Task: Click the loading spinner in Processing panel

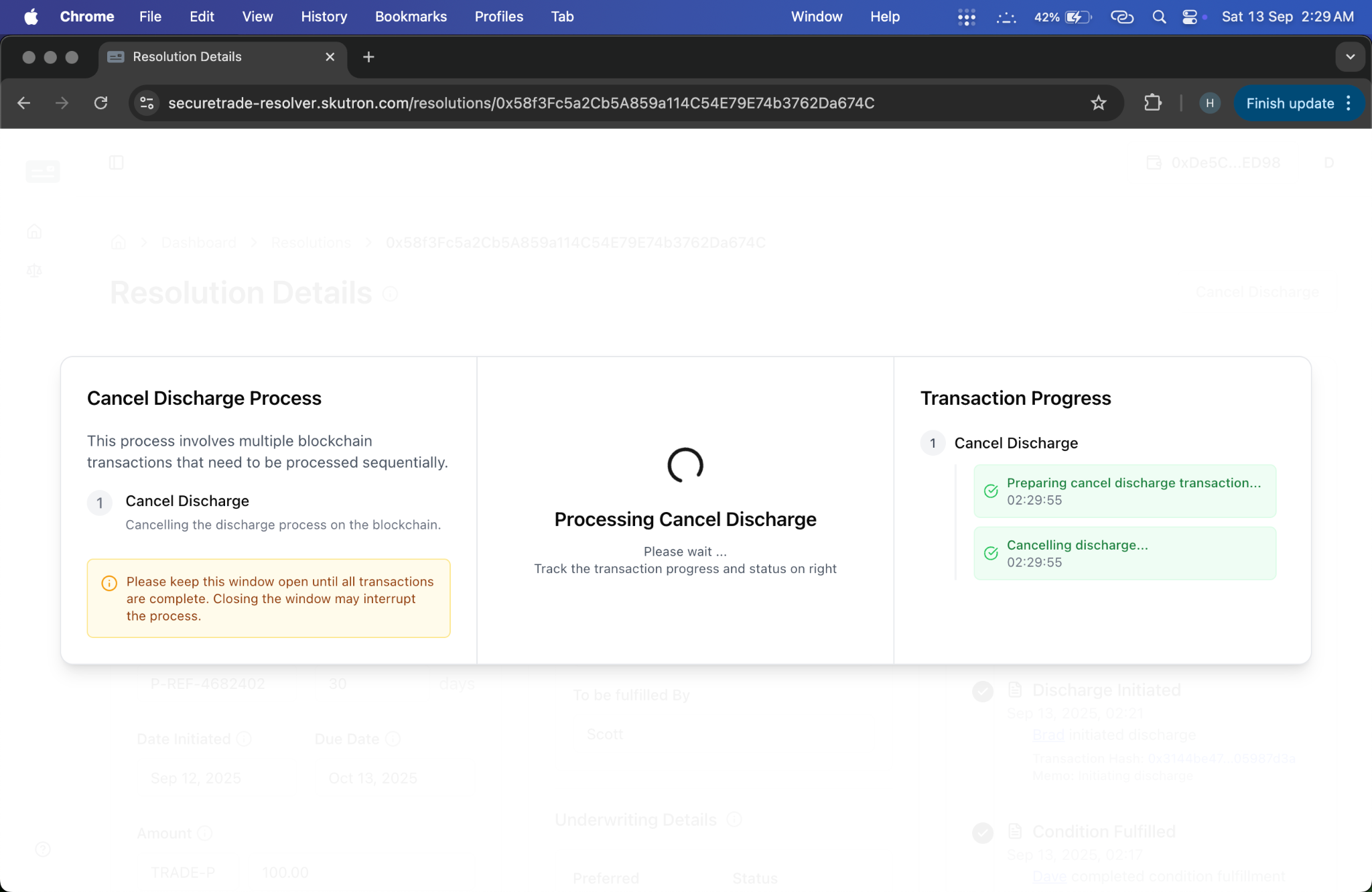Action: (x=685, y=465)
